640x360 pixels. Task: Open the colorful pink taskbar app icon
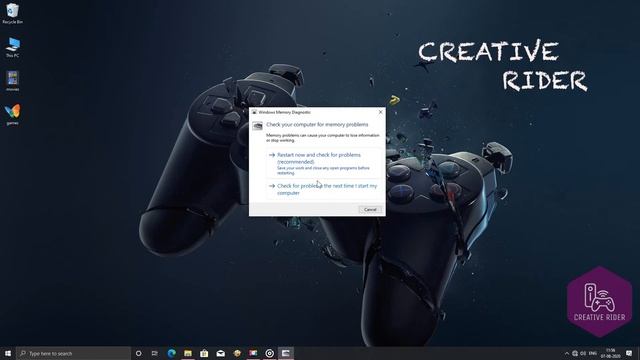point(253,353)
